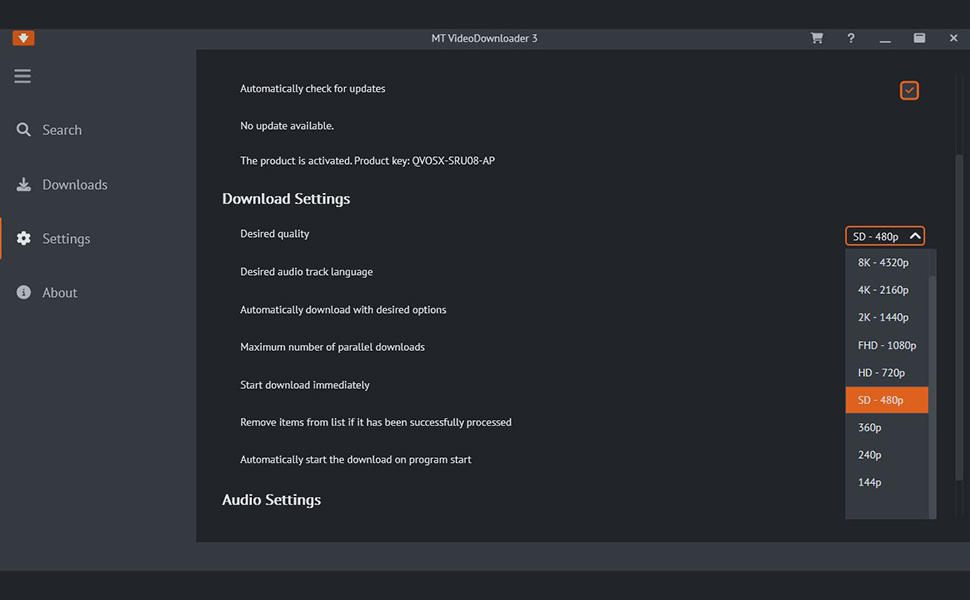The image size is (970, 600).
Task: Pick 240p quality option
Action: click(x=886, y=455)
